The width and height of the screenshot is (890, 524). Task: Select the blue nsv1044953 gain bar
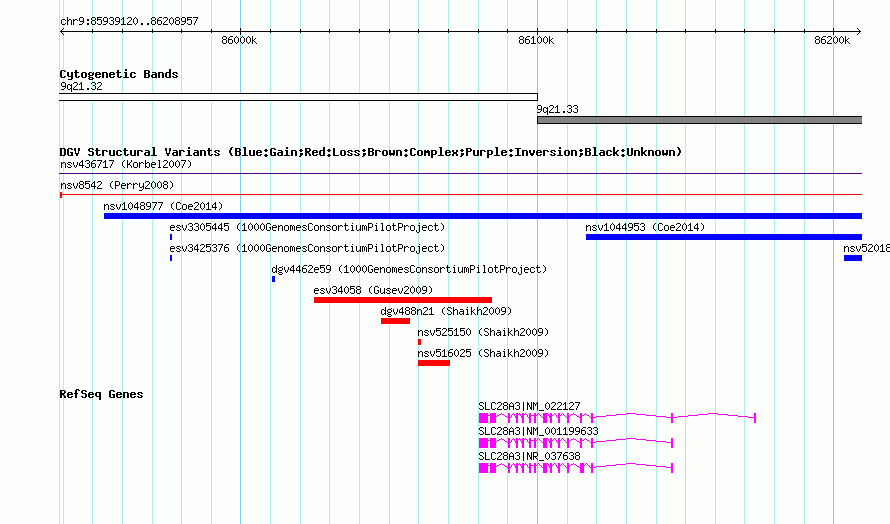tap(724, 237)
